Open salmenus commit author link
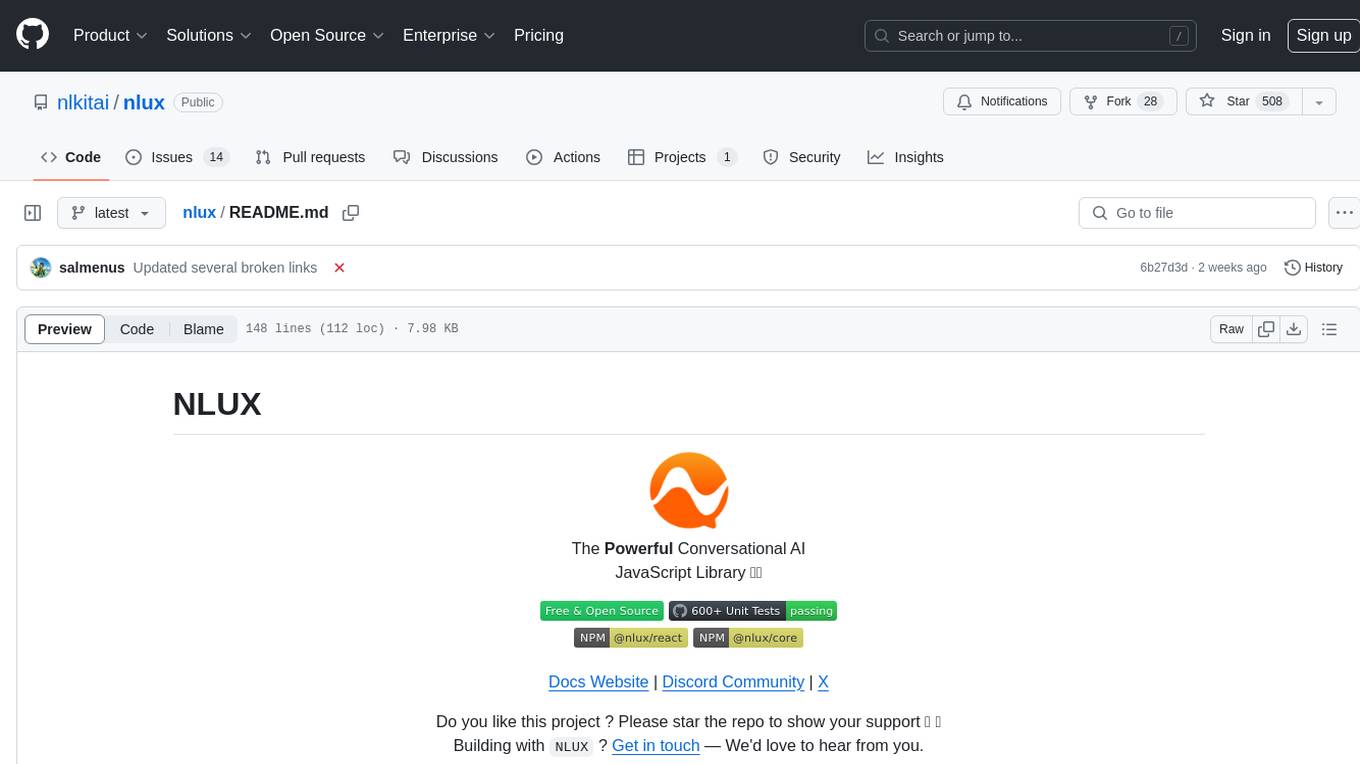Viewport: 1360px width, 764px height. point(92,268)
